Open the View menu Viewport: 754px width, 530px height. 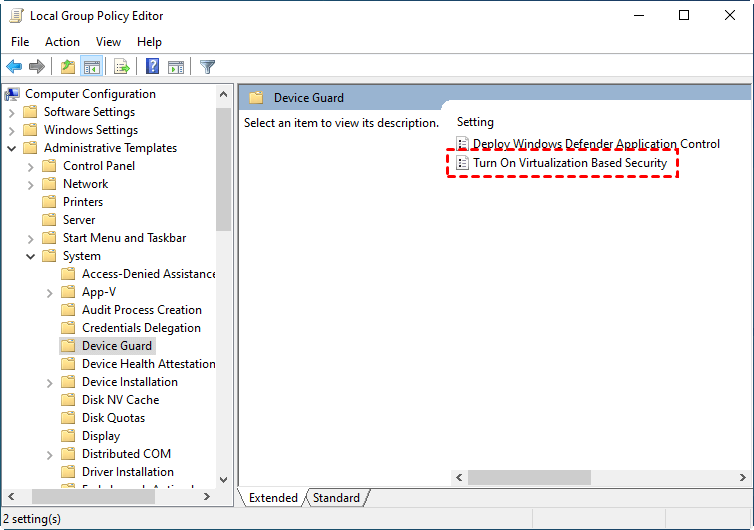[108, 42]
